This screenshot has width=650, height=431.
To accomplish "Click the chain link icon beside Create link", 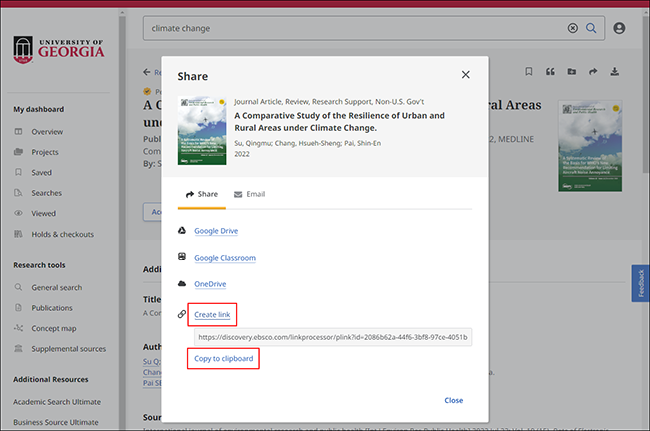I will point(182,314).
